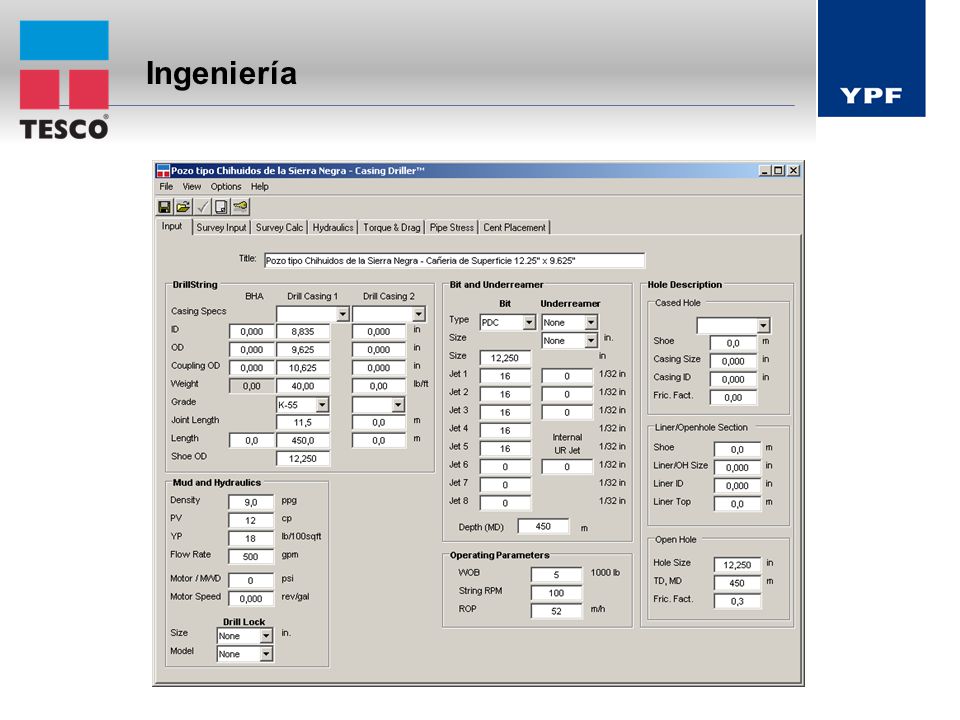Viewport: 960px width, 720px height.
Task: Click Coupling OD field 10,625
Action: tap(302, 369)
